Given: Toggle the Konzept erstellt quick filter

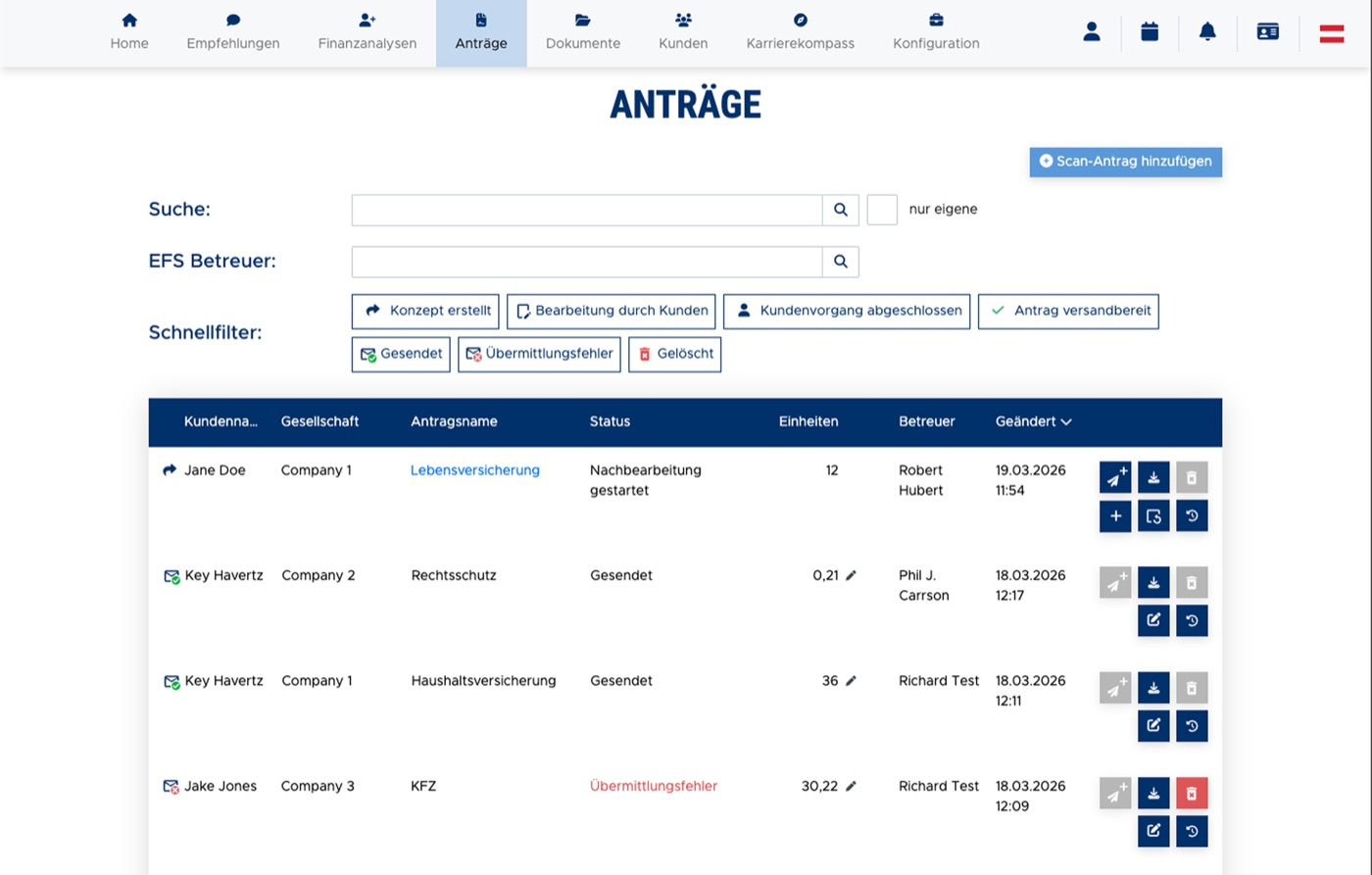Looking at the screenshot, I should tap(425, 311).
